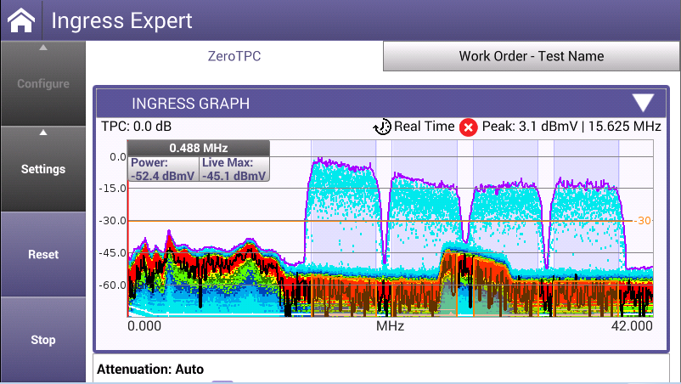Go to the Home screen icon
The image size is (681, 384).
point(21,20)
